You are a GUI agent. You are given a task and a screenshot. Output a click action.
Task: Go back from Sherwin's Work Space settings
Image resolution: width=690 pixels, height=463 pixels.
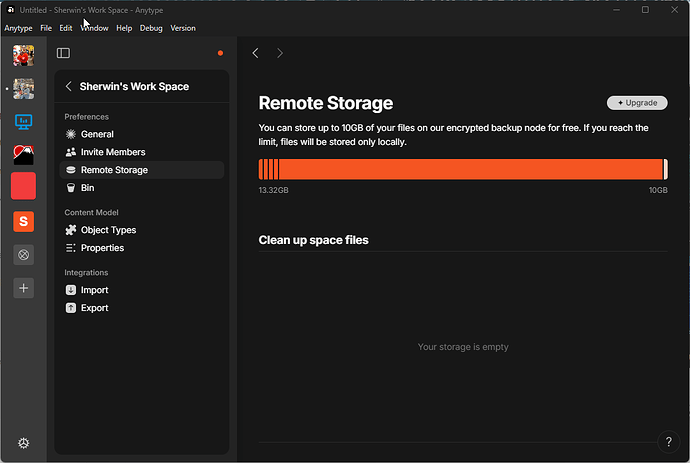(x=69, y=86)
